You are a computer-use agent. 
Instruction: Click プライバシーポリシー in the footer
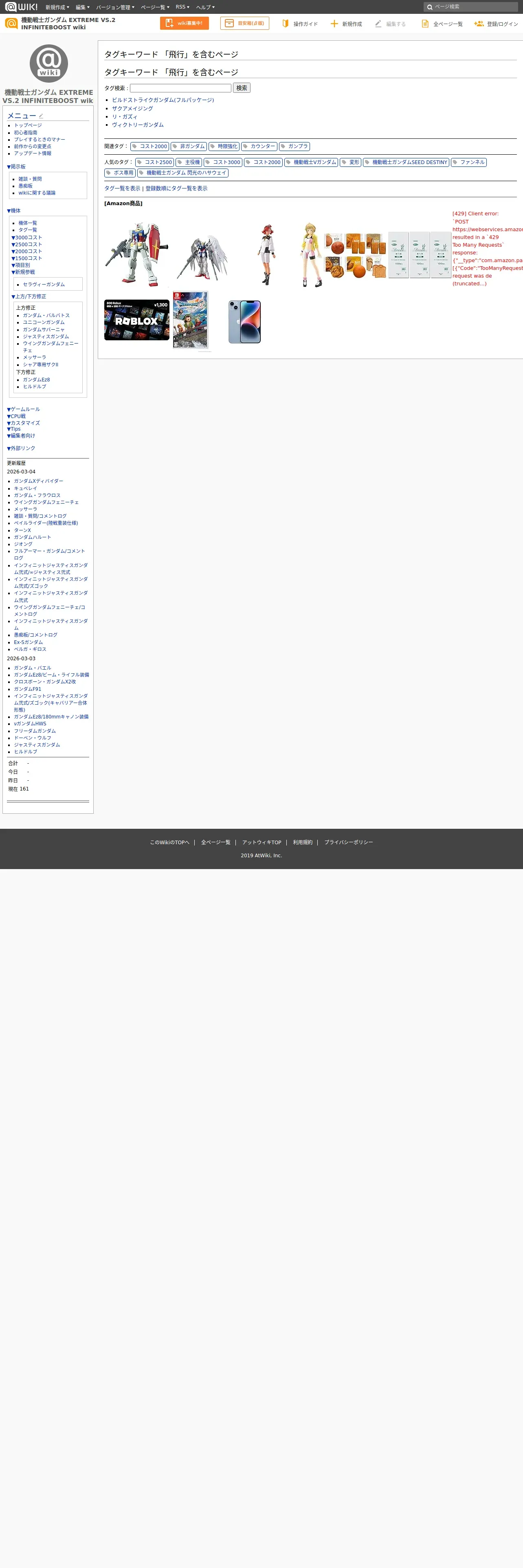pyautogui.click(x=348, y=843)
